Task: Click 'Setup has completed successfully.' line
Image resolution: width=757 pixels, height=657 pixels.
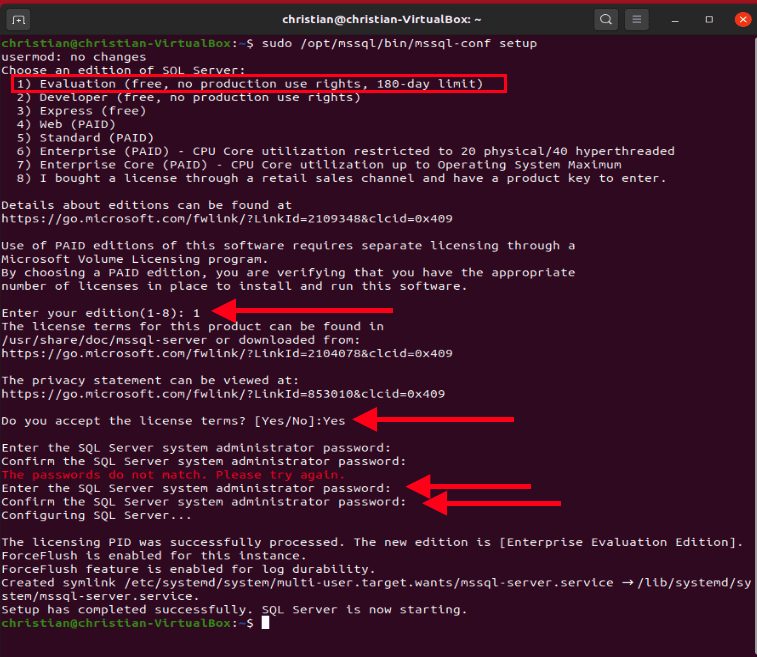Action: [x=234, y=610]
